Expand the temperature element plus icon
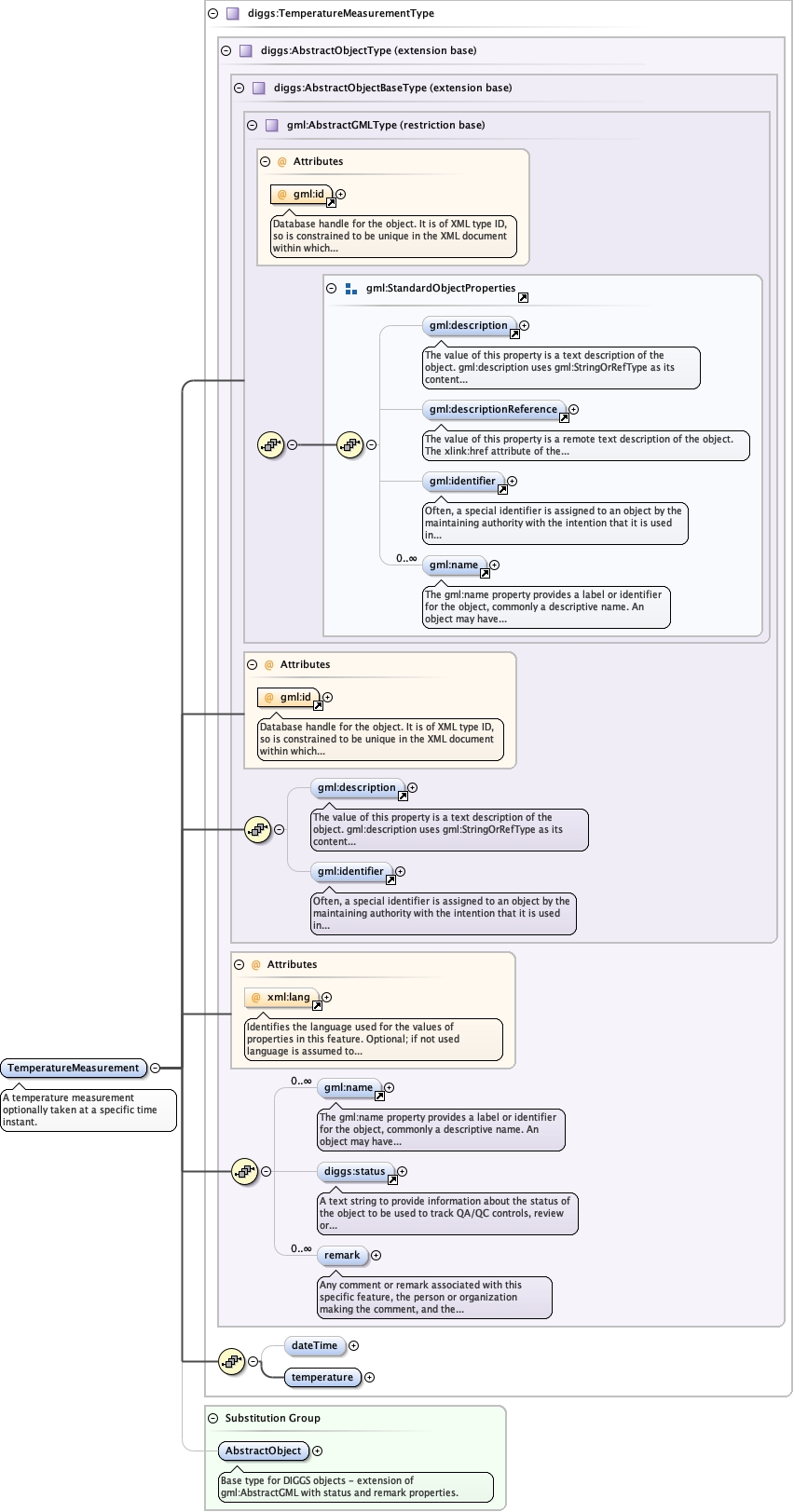Viewport: 794px width, 1512px height. coord(370,1378)
